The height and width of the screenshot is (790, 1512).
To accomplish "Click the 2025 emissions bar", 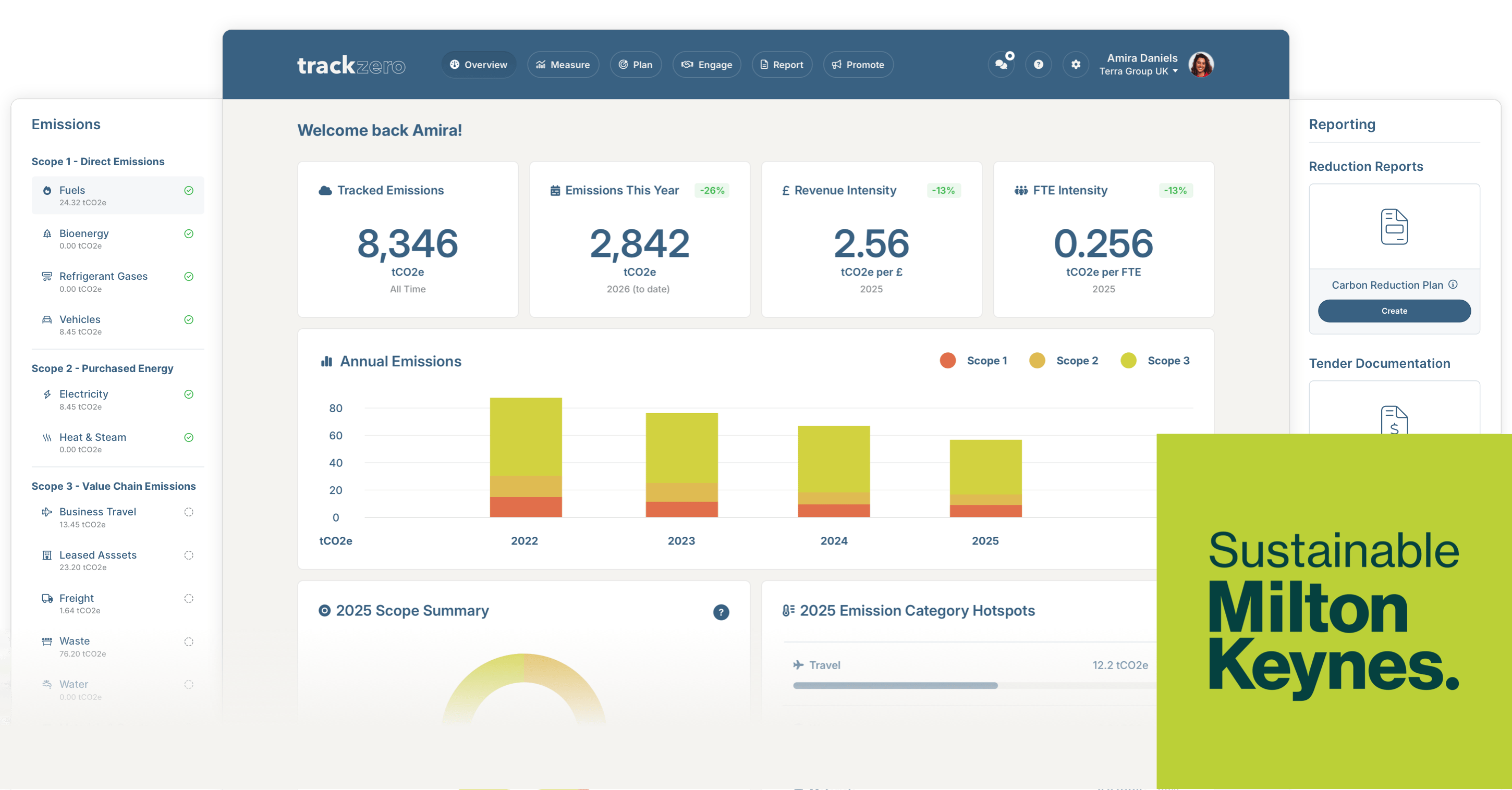I will (x=985, y=478).
